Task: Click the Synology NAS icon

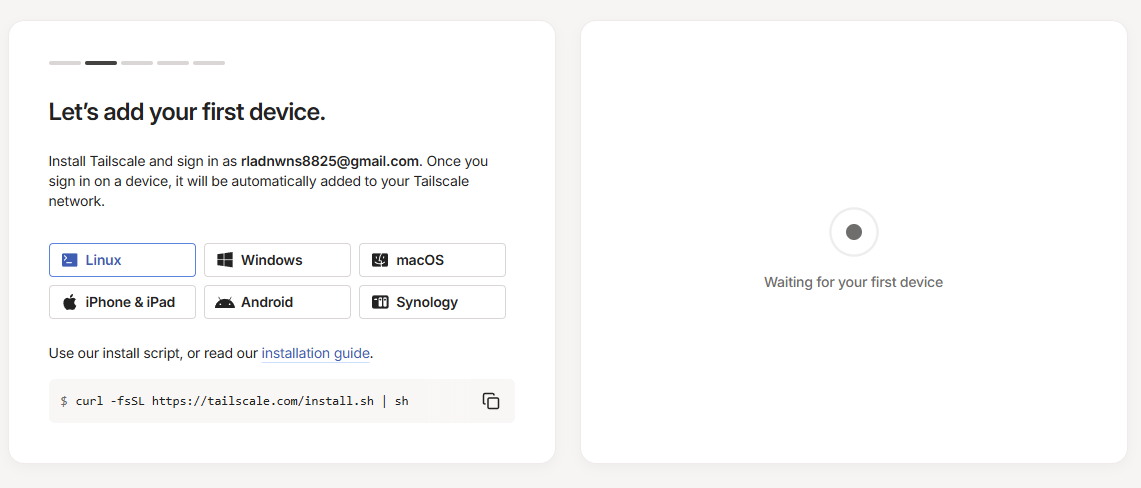Action: pyautogui.click(x=380, y=303)
